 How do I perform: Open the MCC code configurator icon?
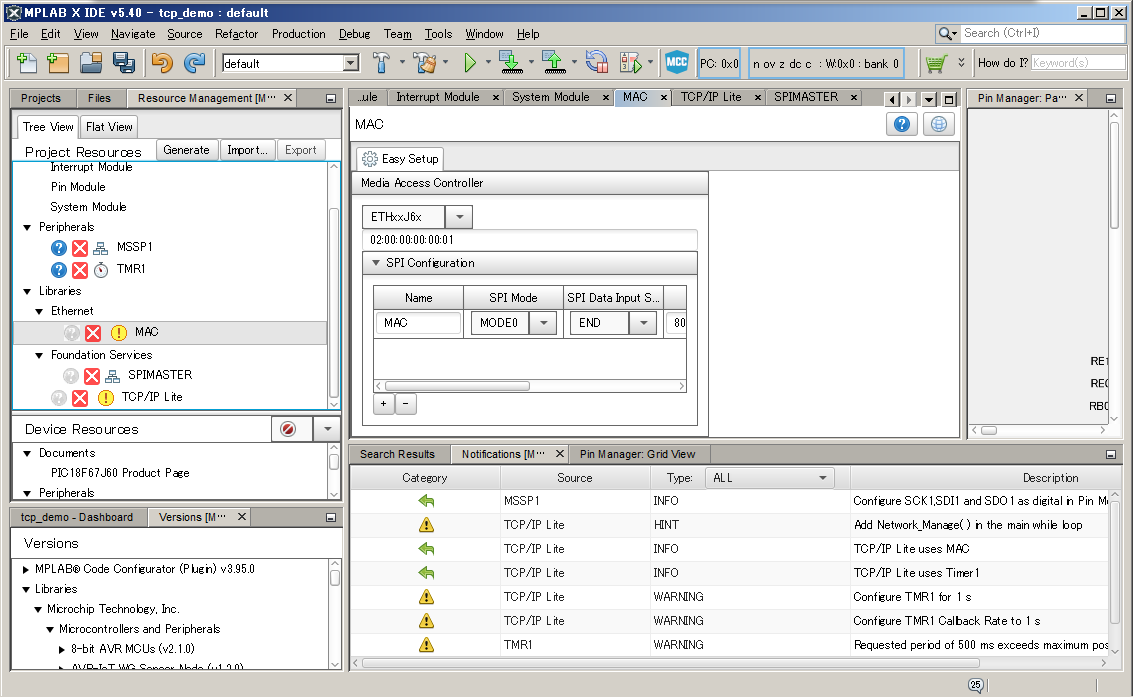(676, 63)
